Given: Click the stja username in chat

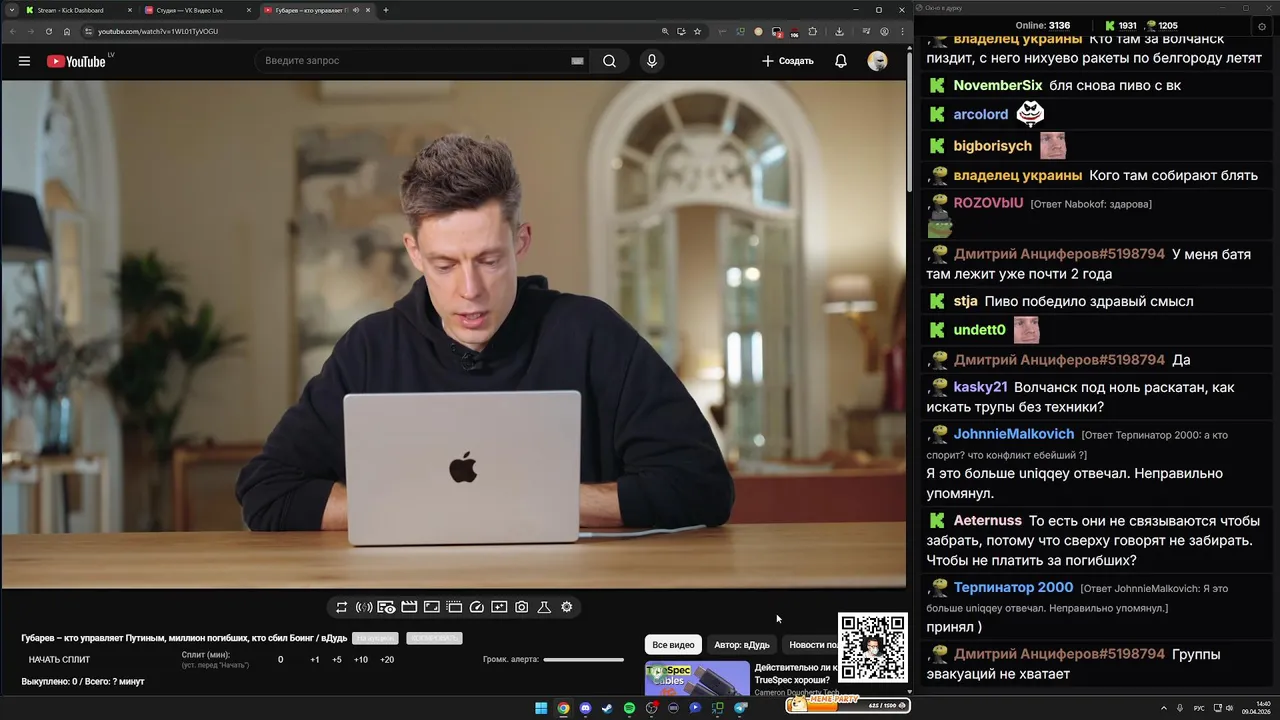Looking at the screenshot, I should (x=965, y=301).
